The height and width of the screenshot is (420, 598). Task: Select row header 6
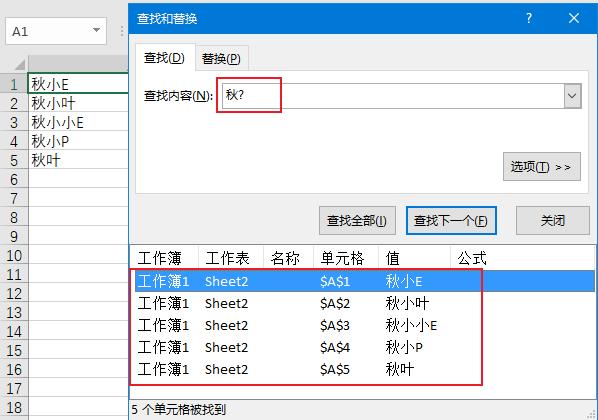(x=14, y=179)
